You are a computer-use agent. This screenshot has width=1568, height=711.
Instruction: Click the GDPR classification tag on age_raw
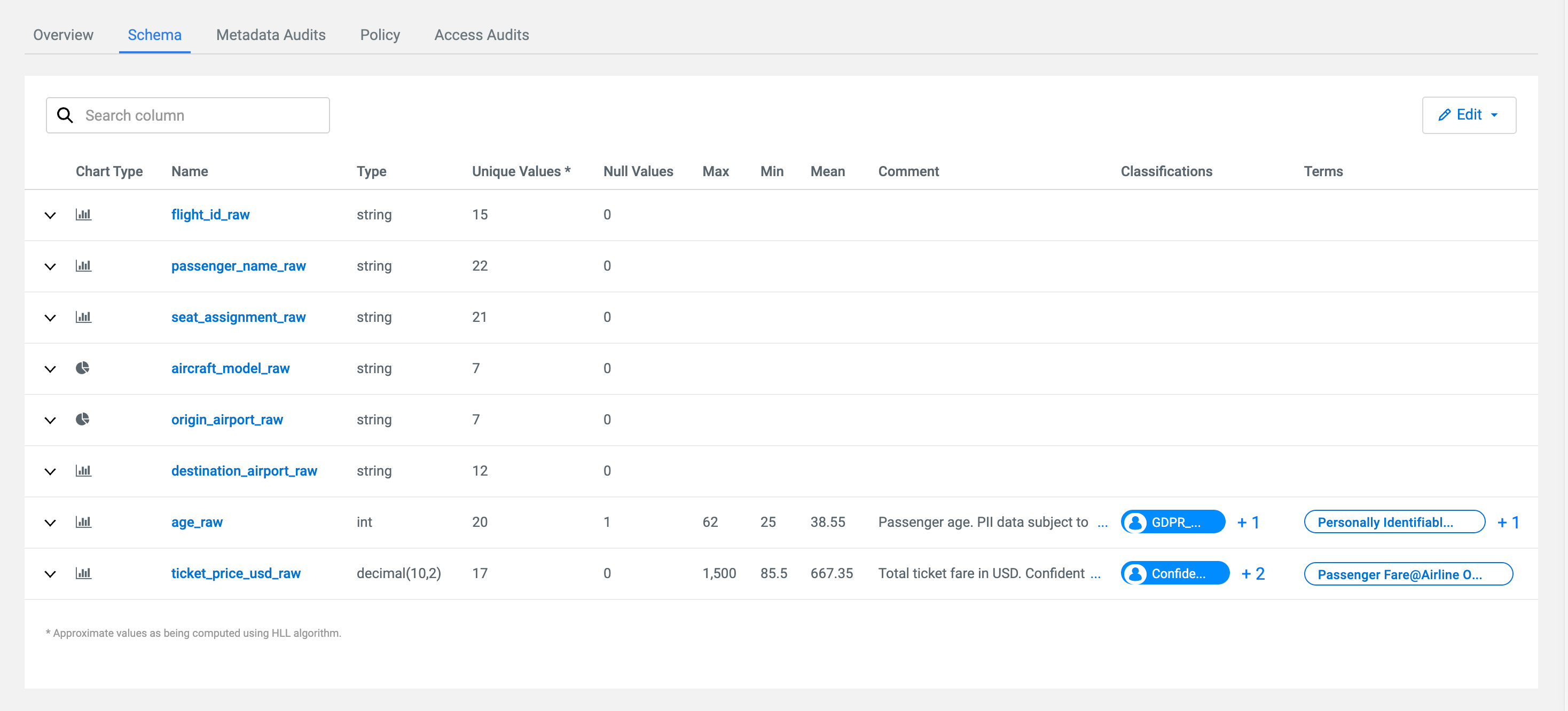coord(1172,522)
